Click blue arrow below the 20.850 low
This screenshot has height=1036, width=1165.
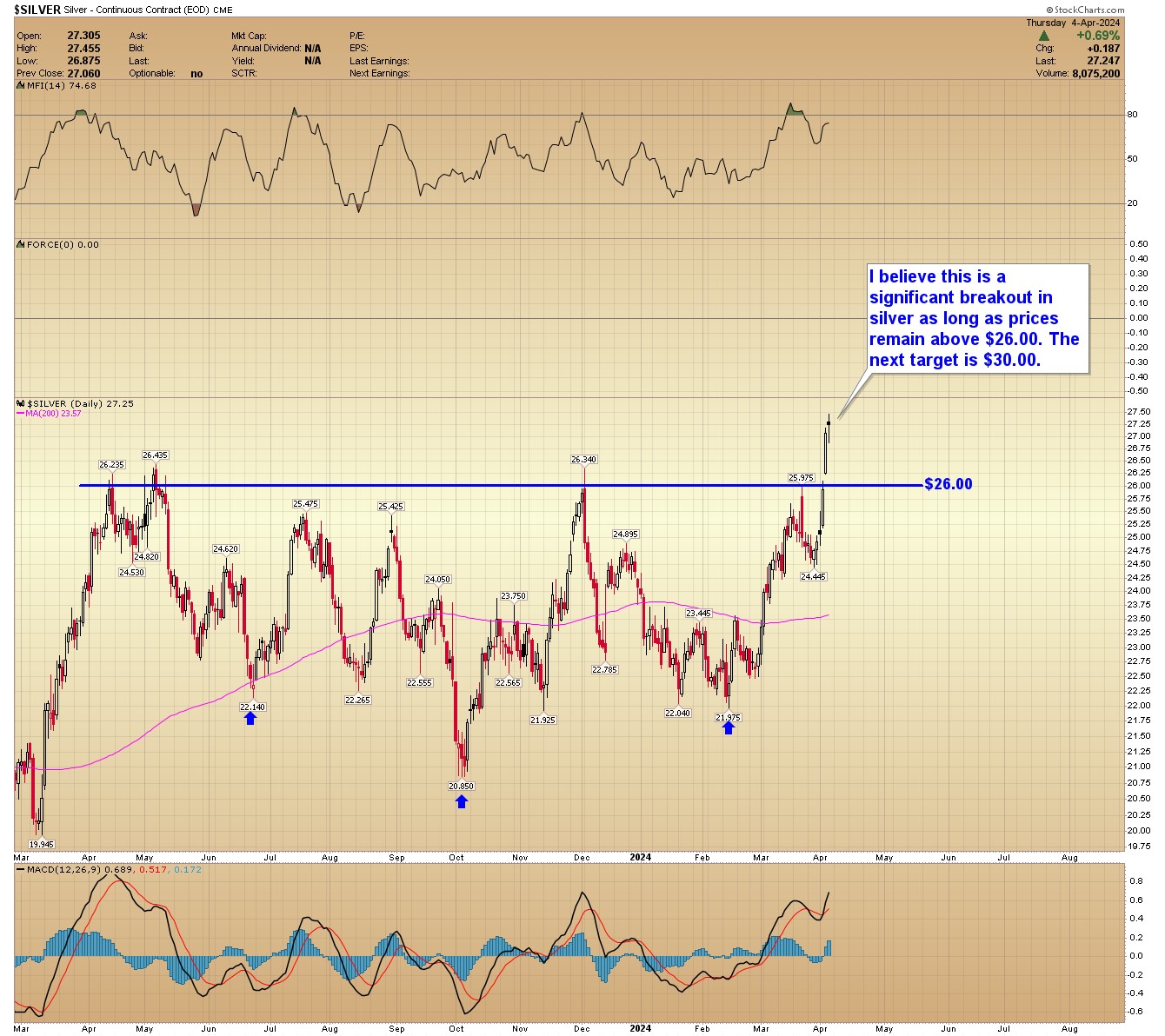[x=461, y=801]
